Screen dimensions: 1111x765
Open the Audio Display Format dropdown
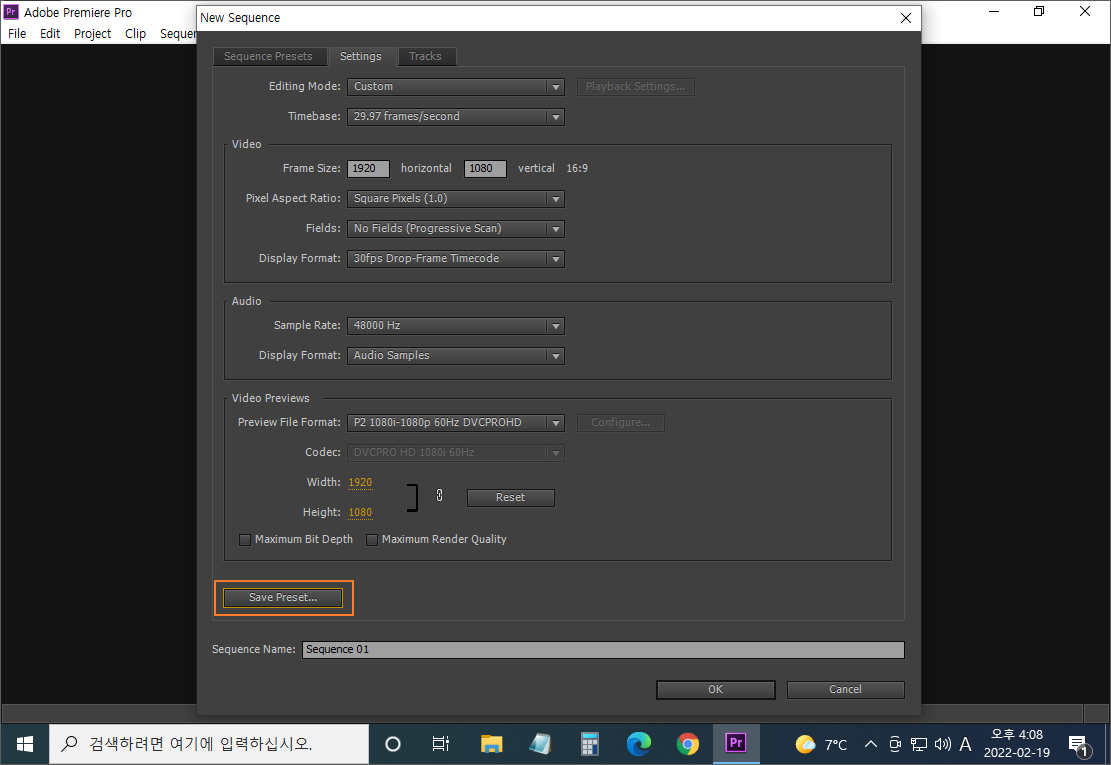pos(456,356)
